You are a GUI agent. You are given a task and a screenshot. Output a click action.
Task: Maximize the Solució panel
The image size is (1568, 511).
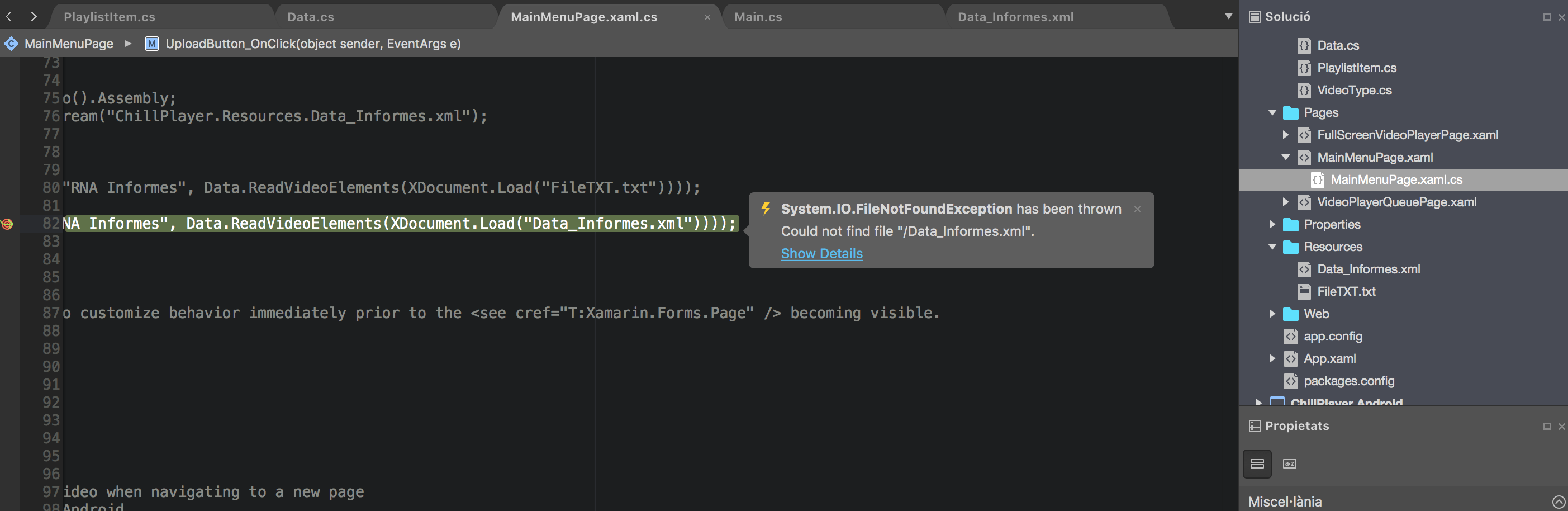click(1547, 17)
